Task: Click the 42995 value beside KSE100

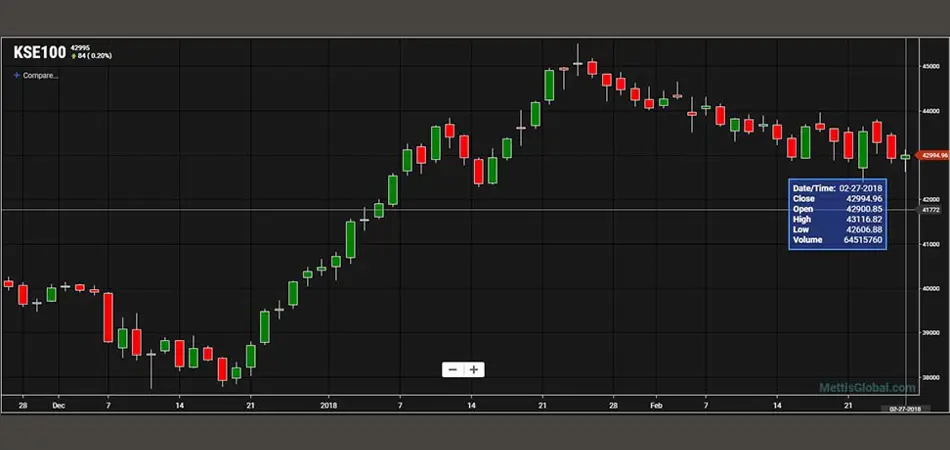Action: point(79,48)
